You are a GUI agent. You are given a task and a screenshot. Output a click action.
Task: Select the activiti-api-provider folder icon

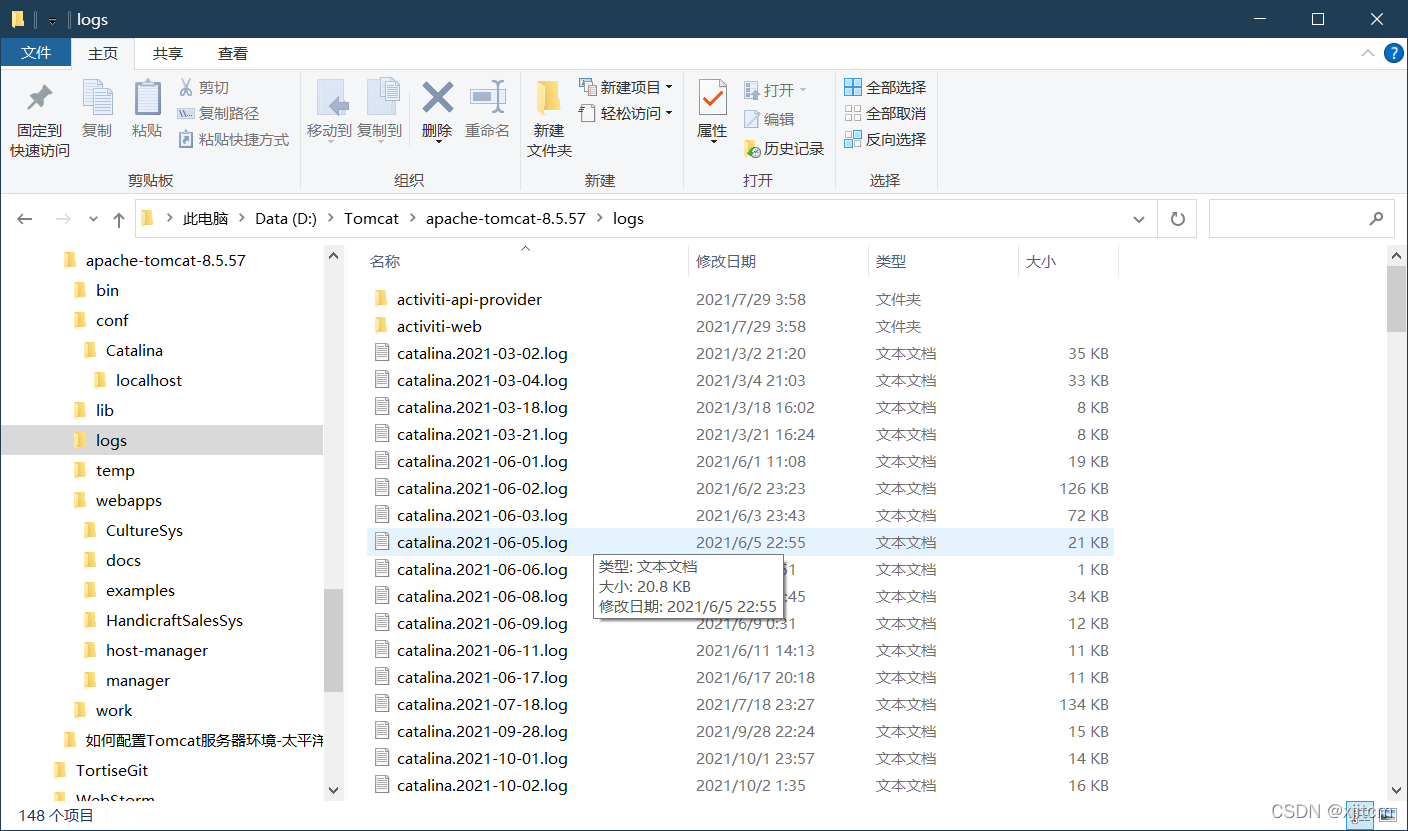(380, 299)
